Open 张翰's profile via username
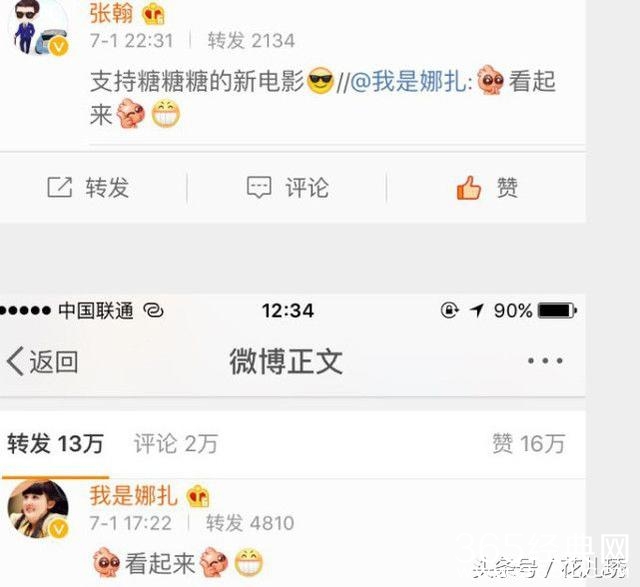This screenshot has height=587, width=640. (111, 13)
